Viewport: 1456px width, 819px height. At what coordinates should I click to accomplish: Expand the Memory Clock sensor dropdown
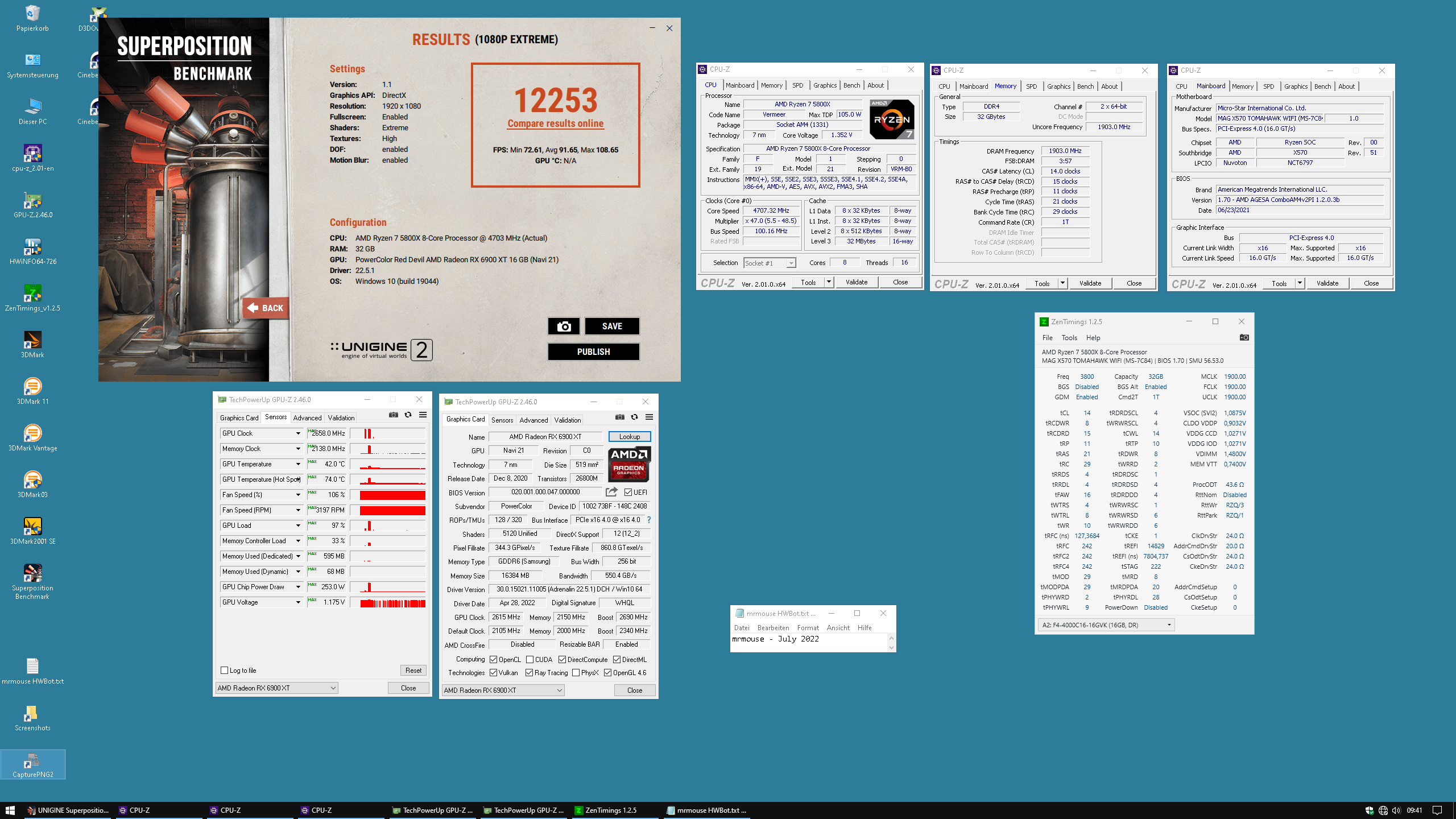click(x=297, y=449)
